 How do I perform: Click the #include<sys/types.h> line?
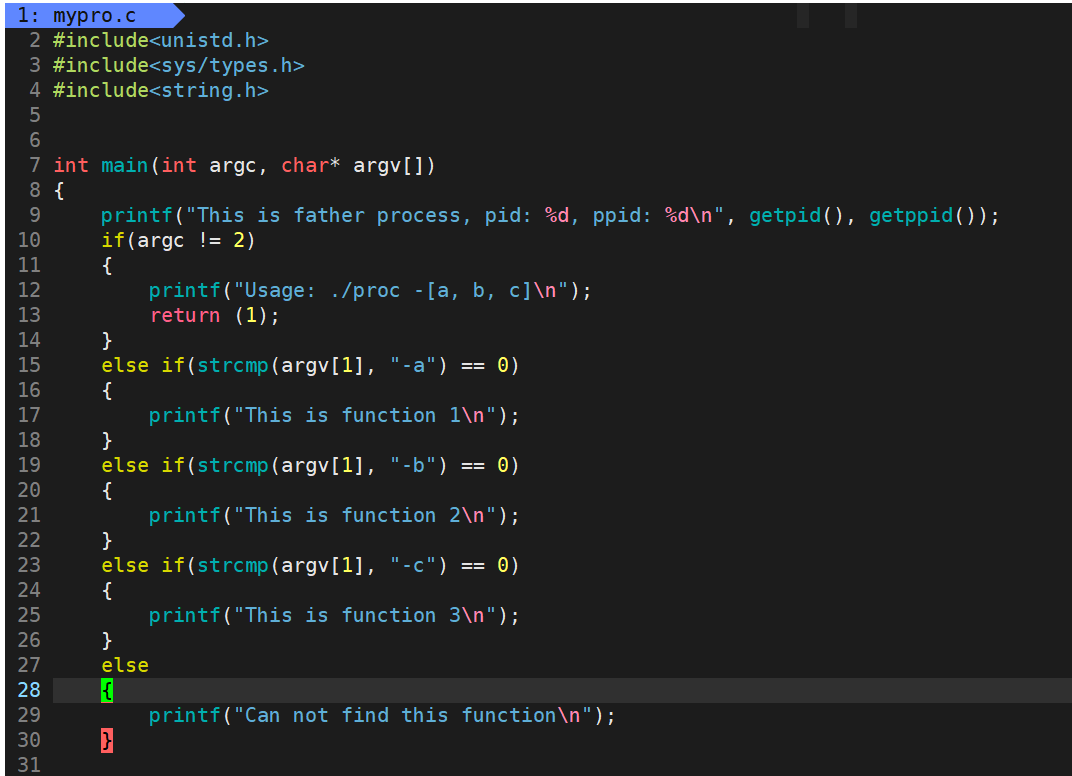click(x=178, y=66)
